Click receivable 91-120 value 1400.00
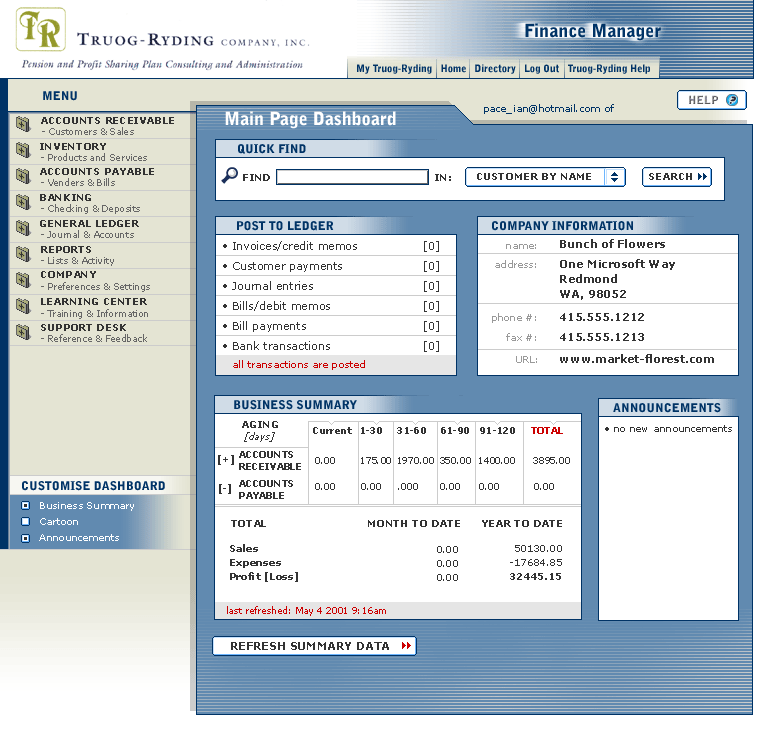The width and height of the screenshot is (760, 740). point(496,460)
